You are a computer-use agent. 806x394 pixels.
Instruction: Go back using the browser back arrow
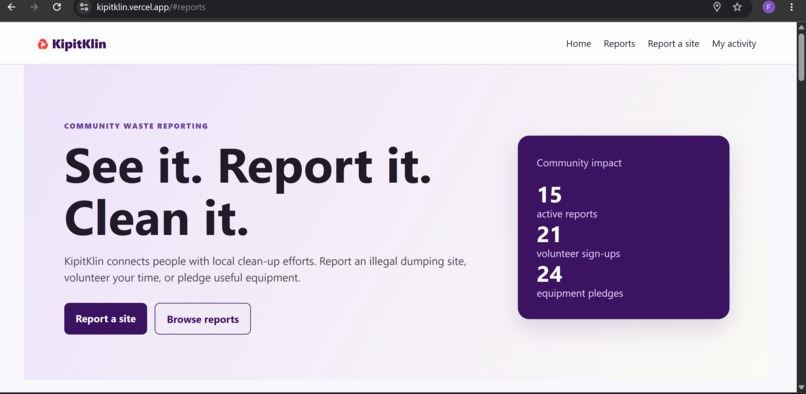tap(11, 7)
